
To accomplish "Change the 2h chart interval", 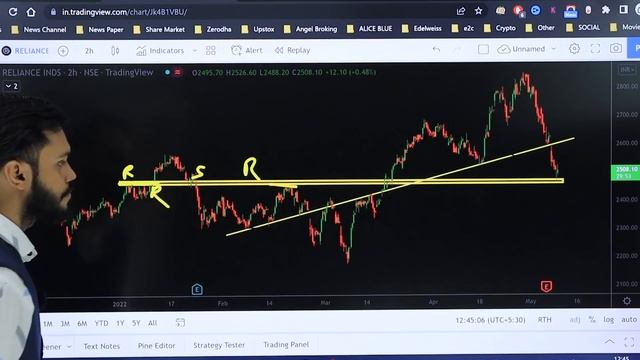I will point(89,51).
